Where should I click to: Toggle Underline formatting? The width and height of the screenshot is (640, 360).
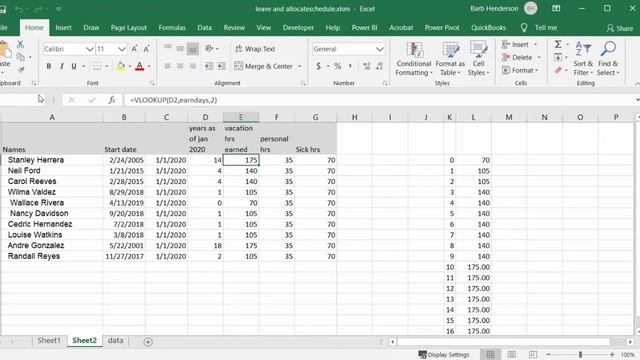click(x=74, y=66)
